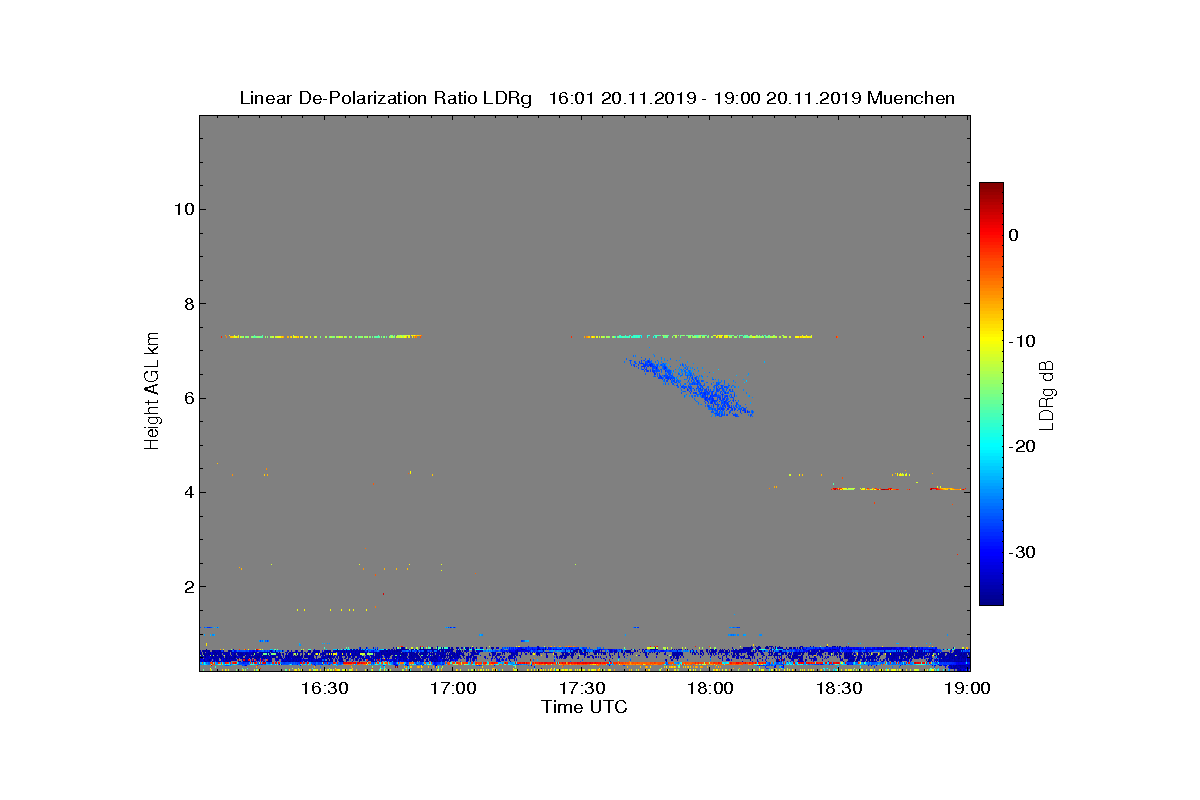Click the height axis label 6

point(187,398)
